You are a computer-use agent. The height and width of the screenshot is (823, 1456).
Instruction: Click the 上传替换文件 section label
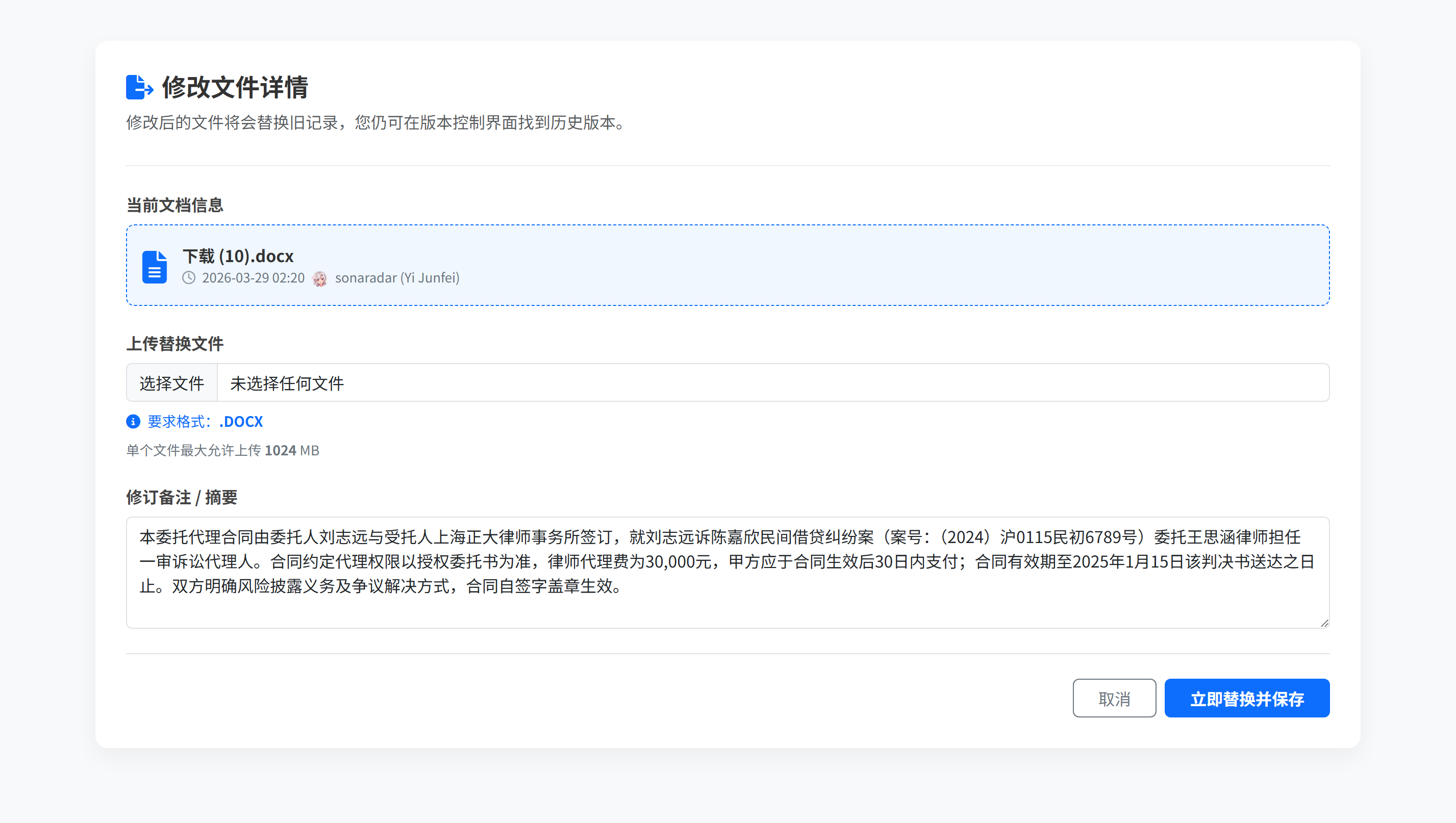(174, 344)
